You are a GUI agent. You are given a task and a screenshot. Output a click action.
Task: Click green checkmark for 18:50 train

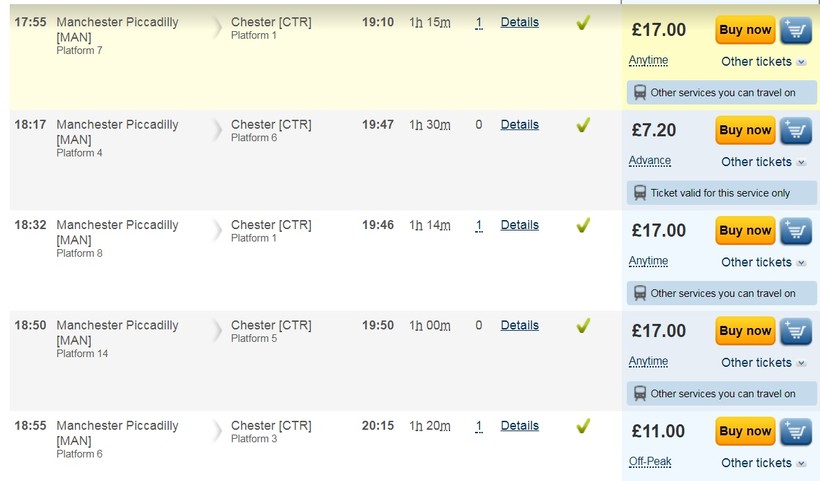[583, 325]
